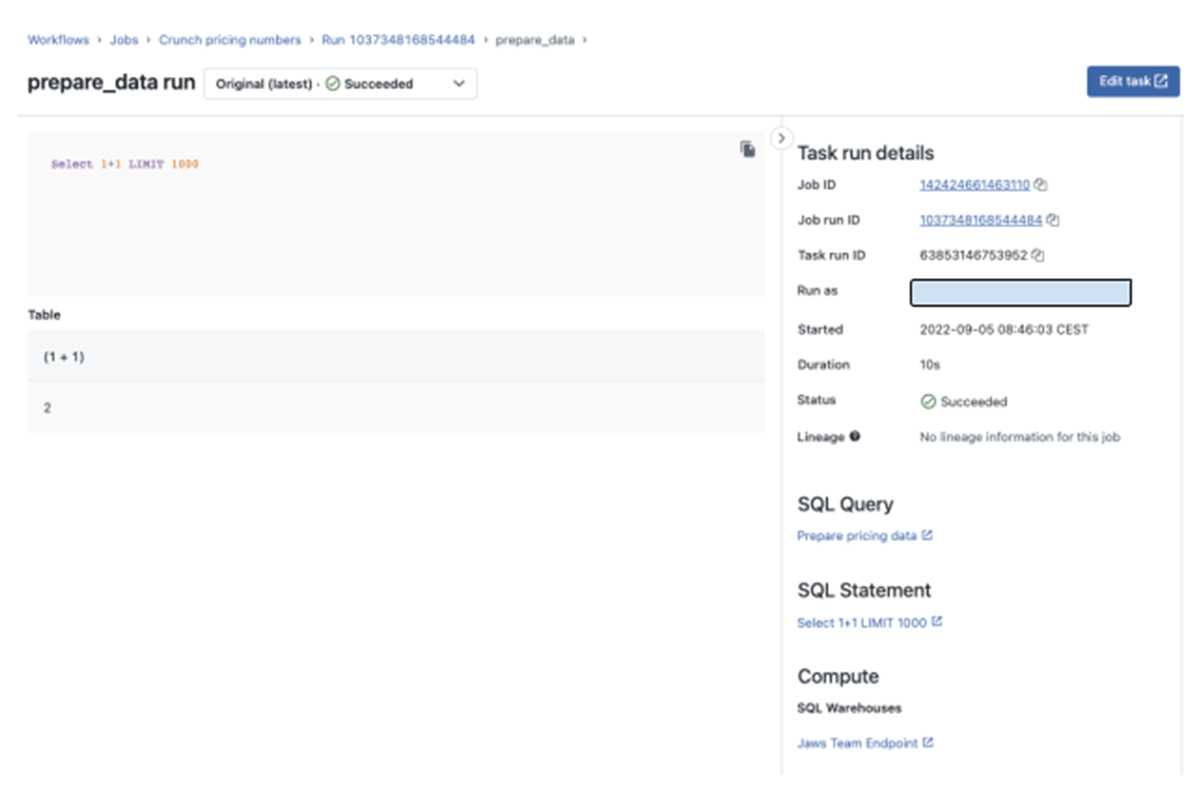Copy the Job ID value
The image size is (1200, 801).
tap(1041, 185)
